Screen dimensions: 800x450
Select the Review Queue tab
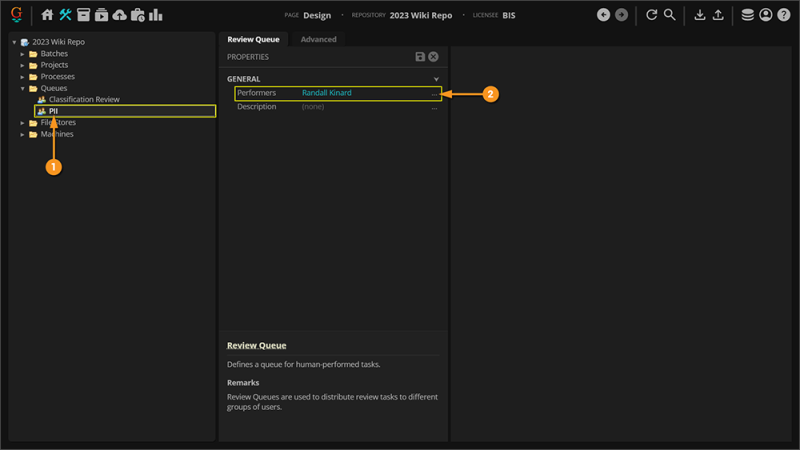(x=253, y=39)
